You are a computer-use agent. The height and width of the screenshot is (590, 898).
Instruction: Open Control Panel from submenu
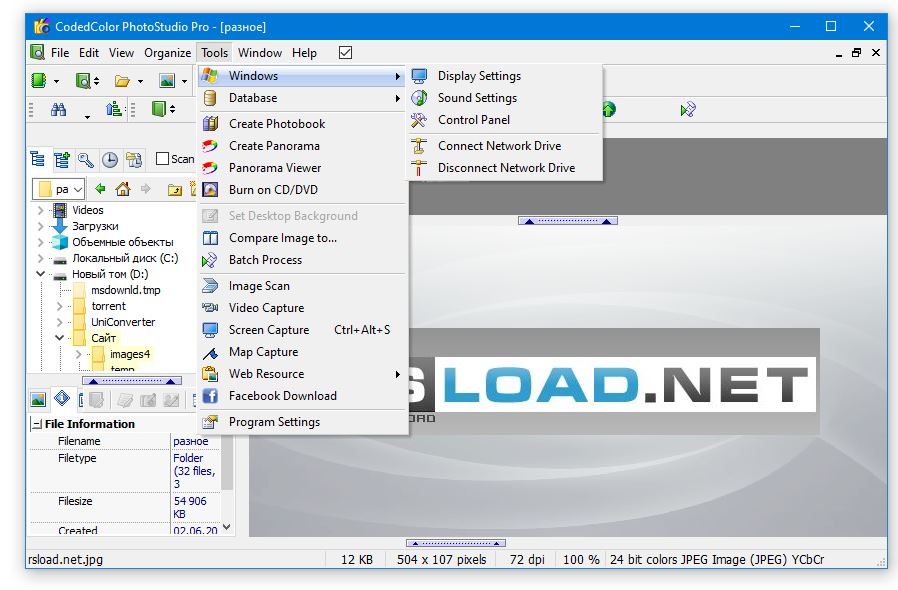click(505, 120)
